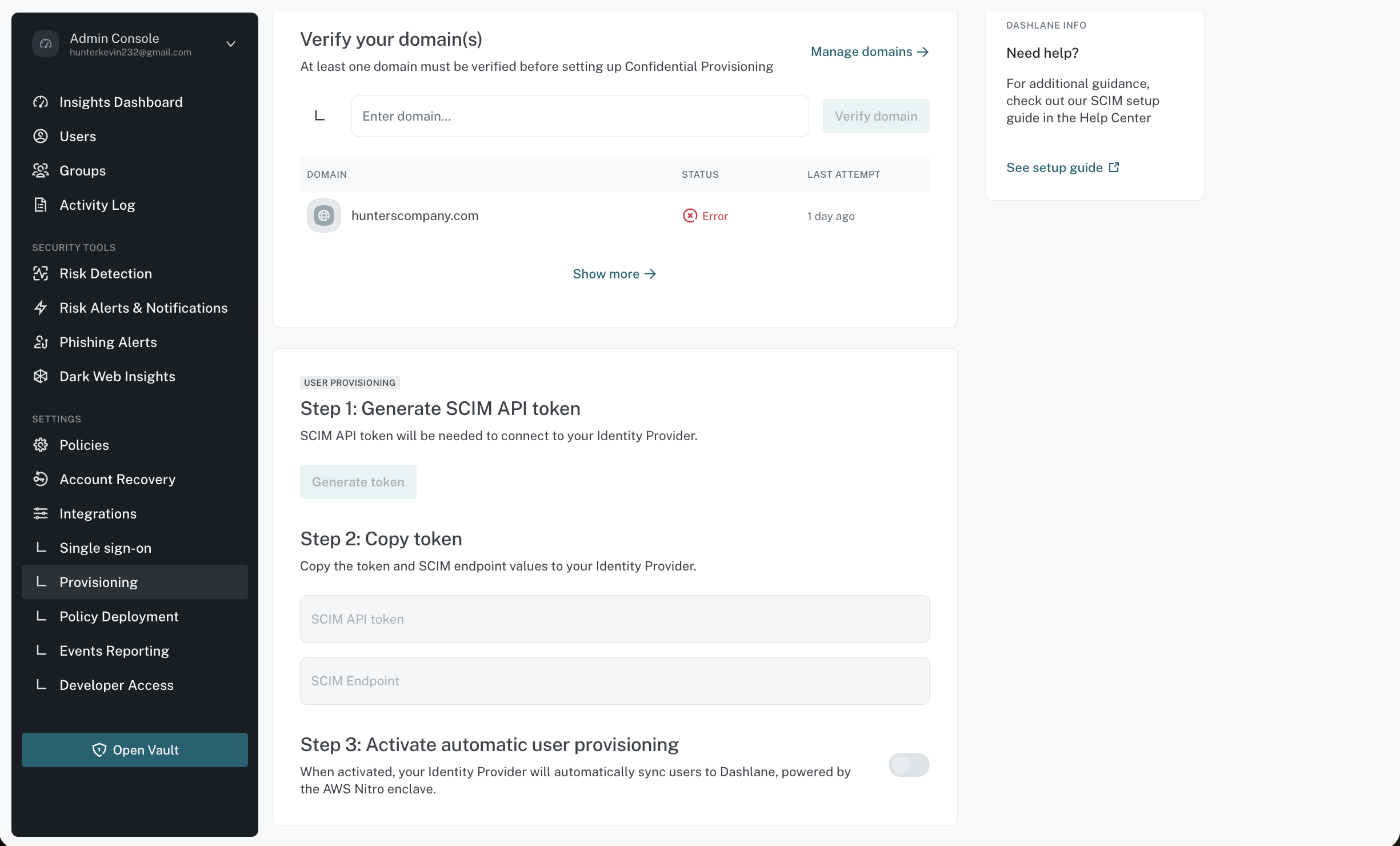Go to Users in sidebar
This screenshot has width=1400, height=846.
(x=78, y=136)
